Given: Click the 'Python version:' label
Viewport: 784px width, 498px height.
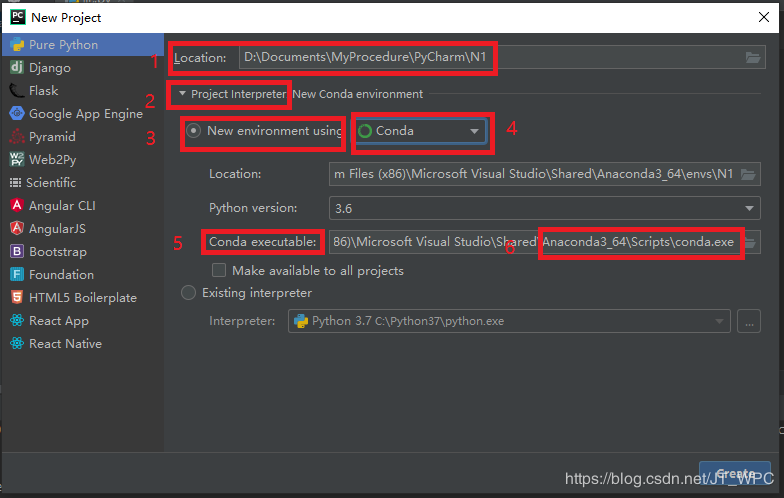Looking at the screenshot, I should (253, 208).
